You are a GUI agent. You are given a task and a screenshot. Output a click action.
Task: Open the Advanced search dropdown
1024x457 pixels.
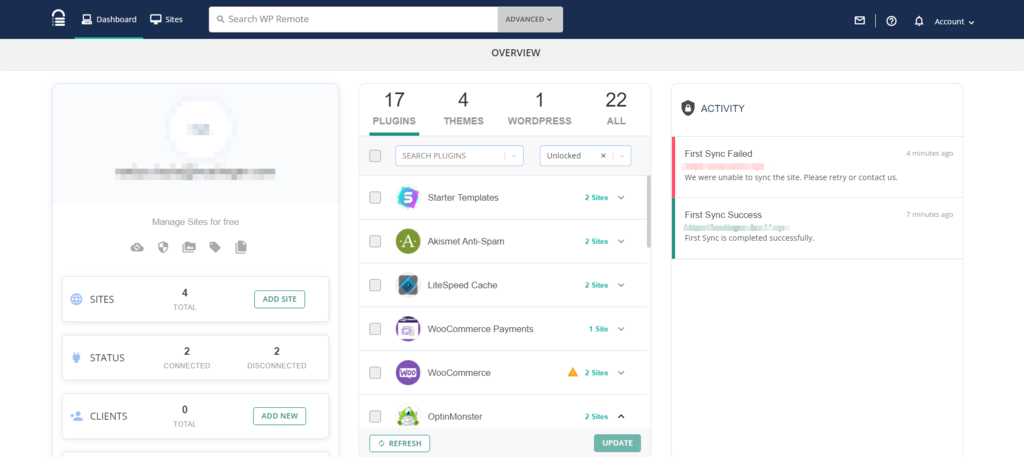(x=530, y=19)
